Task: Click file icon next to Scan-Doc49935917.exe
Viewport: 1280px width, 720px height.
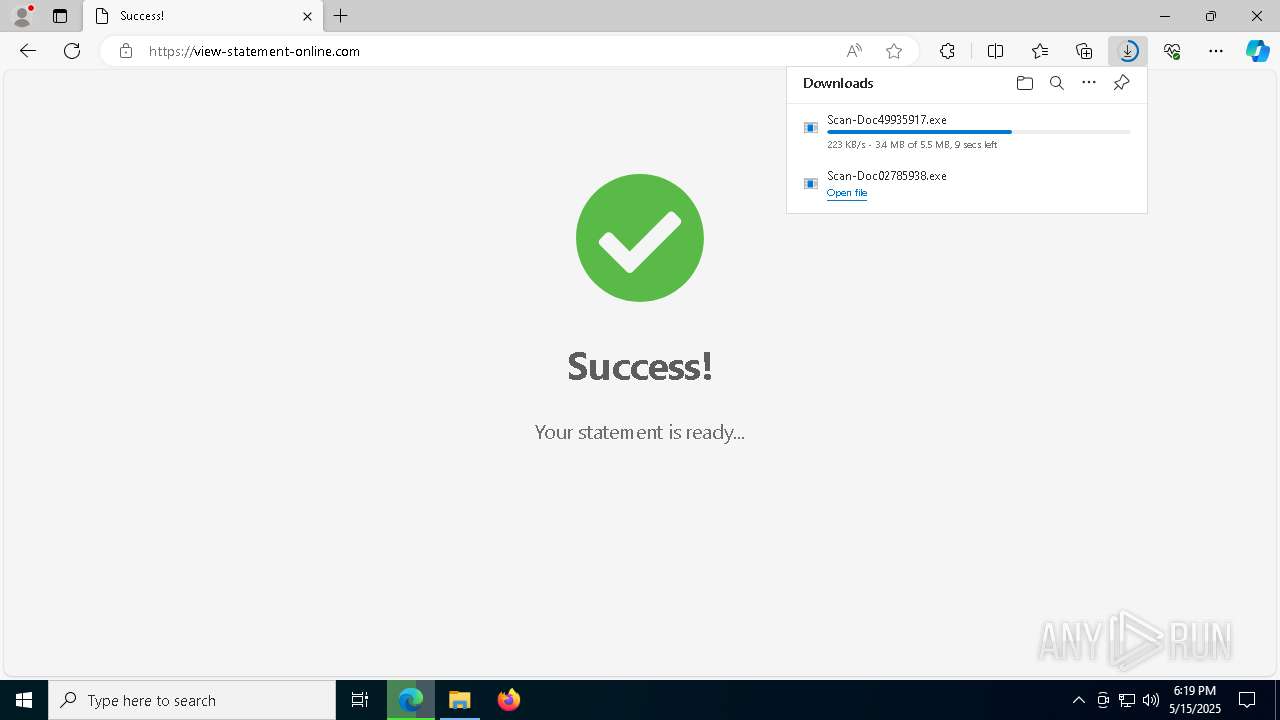Action: click(x=811, y=128)
